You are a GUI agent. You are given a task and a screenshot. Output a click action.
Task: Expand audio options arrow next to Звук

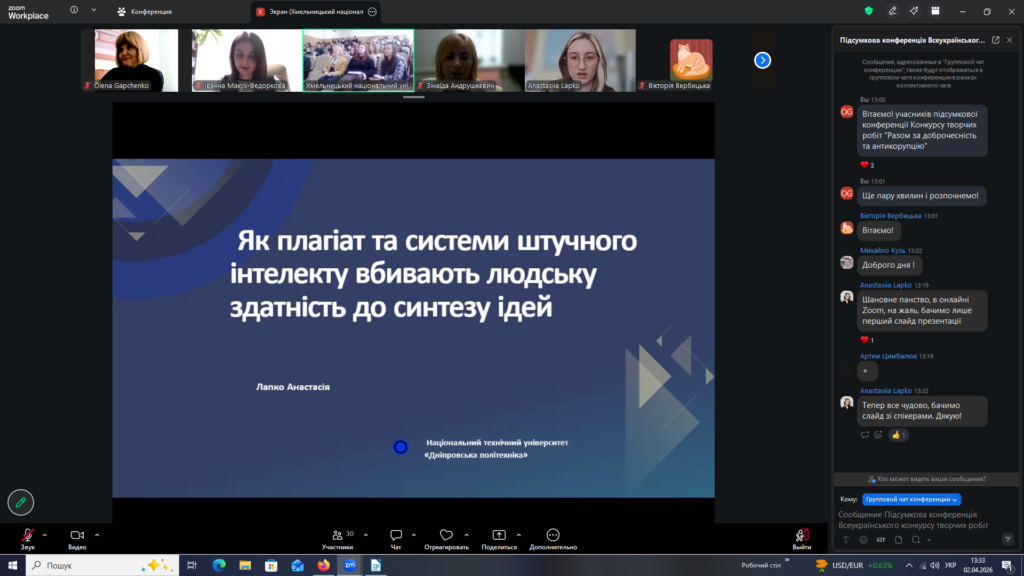click(47, 534)
